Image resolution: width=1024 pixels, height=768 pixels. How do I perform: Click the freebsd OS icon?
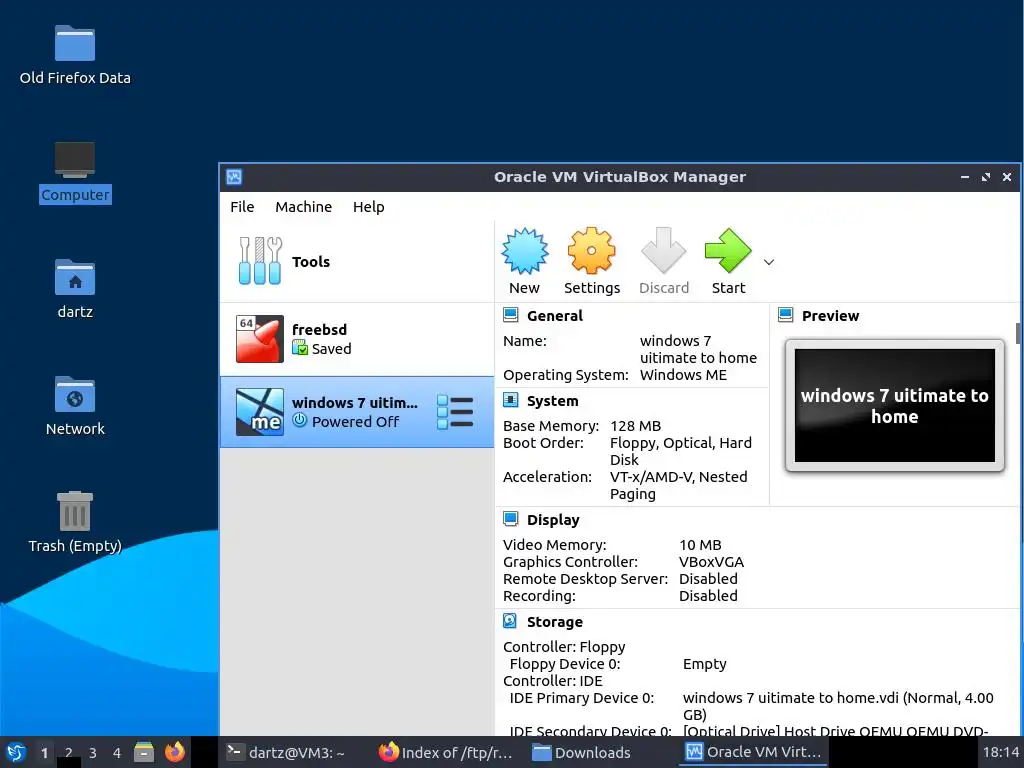(260, 339)
